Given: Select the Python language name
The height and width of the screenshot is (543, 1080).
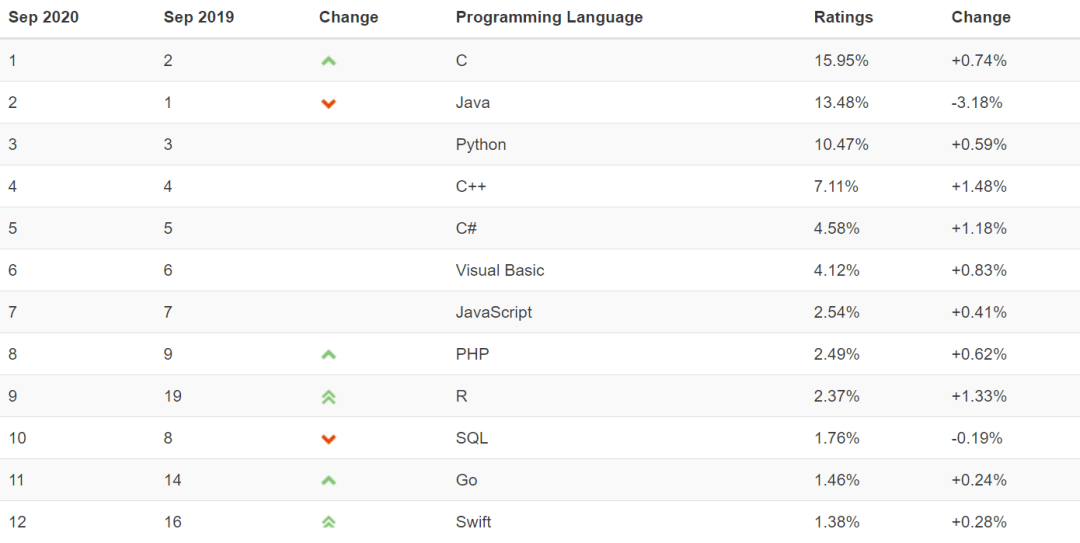Looking at the screenshot, I should pos(481,145).
